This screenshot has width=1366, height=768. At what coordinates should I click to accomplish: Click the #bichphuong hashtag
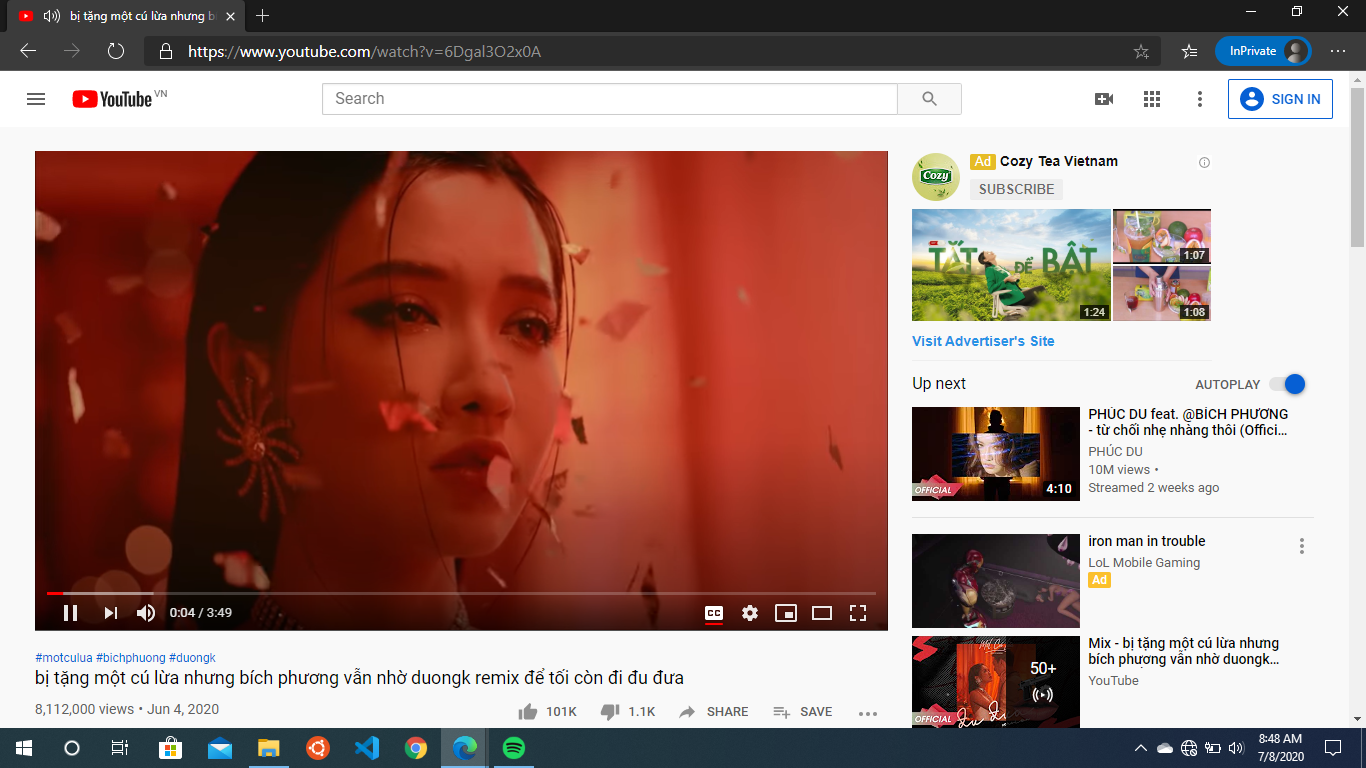click(x=131, y=658)
